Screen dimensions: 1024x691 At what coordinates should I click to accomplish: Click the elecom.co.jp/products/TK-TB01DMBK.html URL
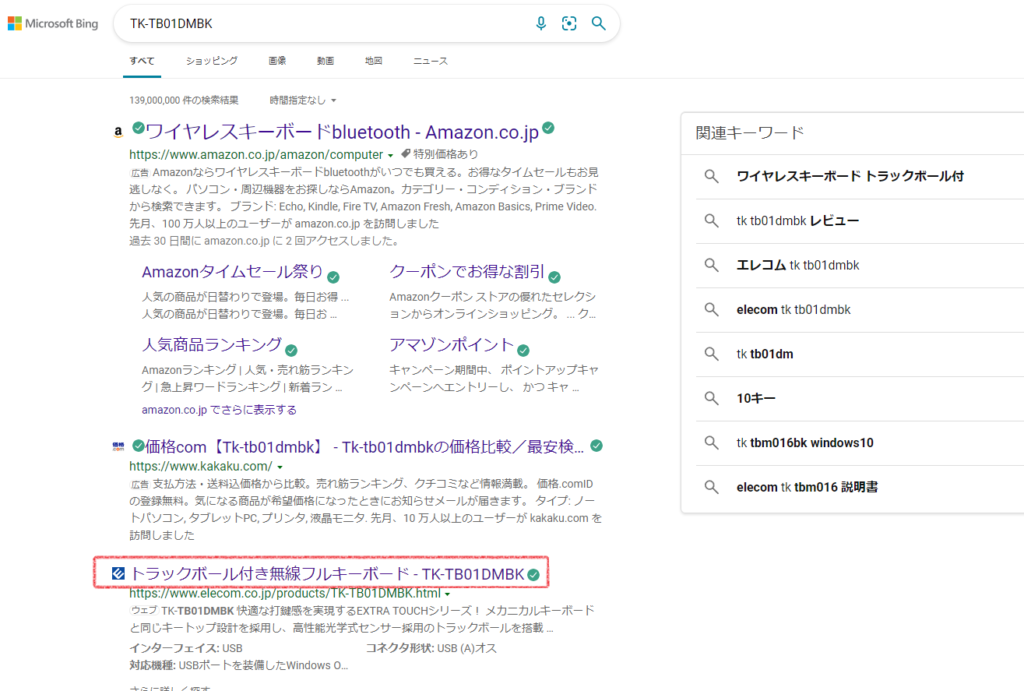click(285, 594)
